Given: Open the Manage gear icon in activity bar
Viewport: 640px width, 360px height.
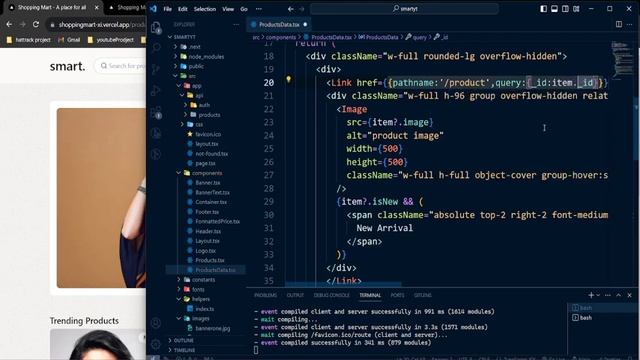Looking at the screenshot, I should pyautogui.click(x=156, y=344).
